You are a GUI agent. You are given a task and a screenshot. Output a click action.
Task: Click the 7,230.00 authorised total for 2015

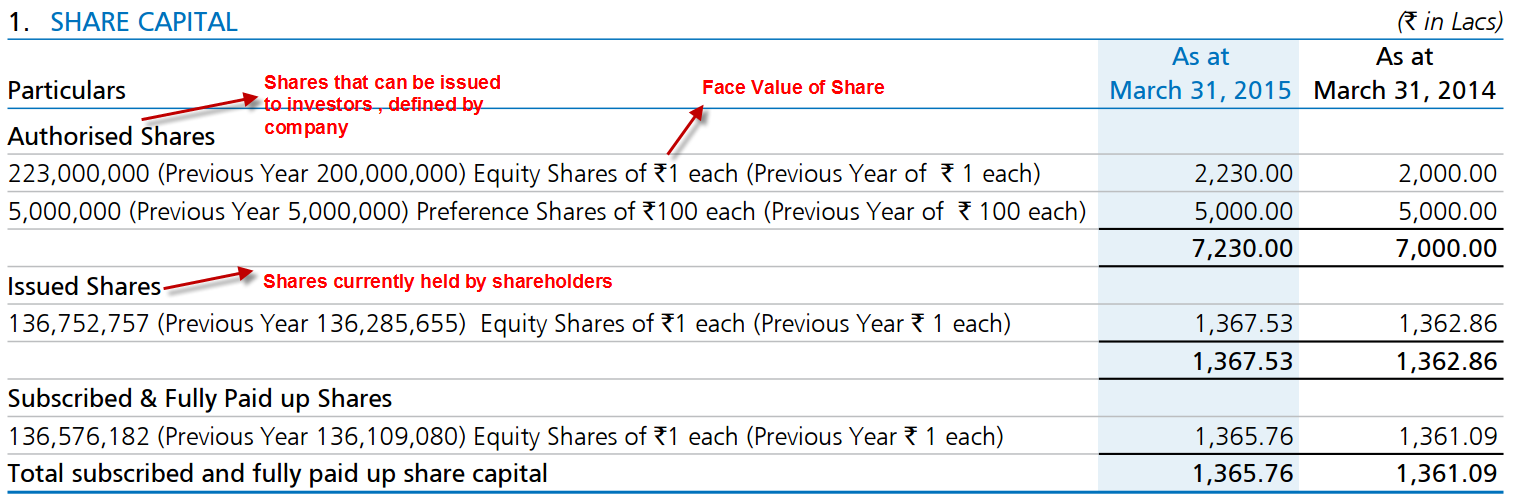1243,248
